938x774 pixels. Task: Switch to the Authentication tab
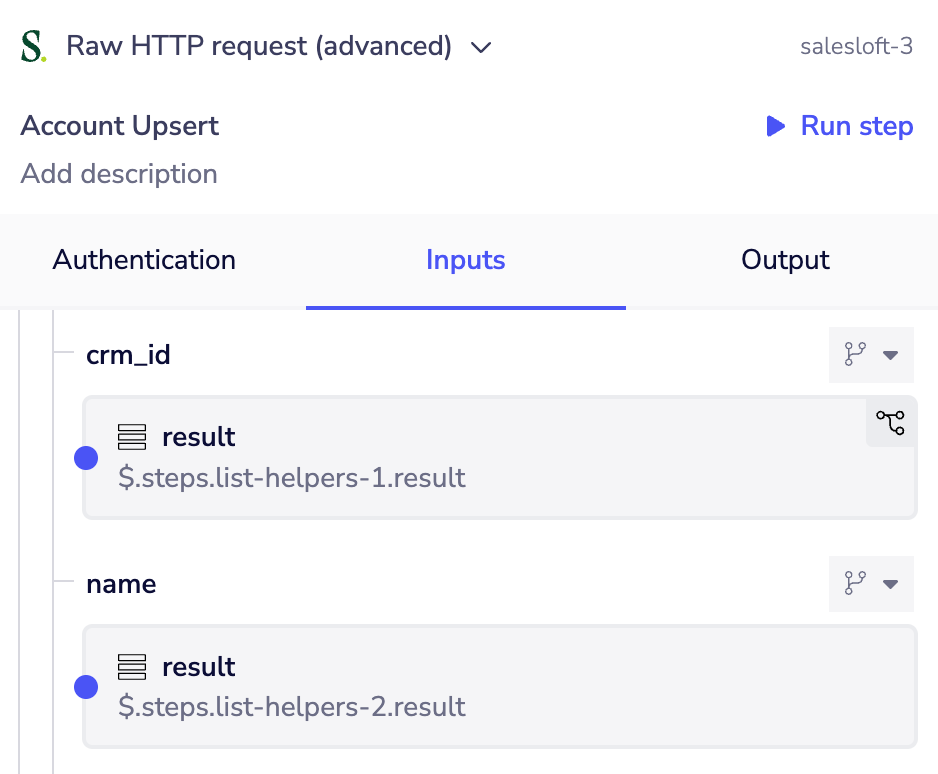pos(144,260)
